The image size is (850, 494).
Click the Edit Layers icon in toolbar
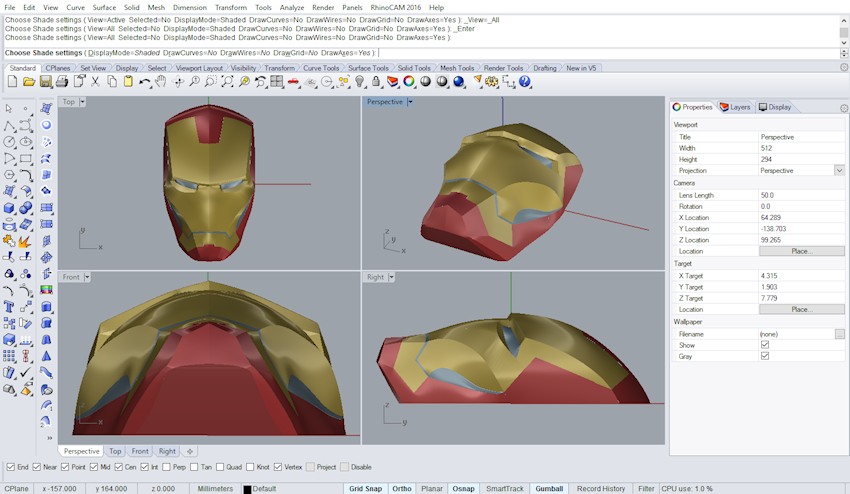click(x=392, y=81)
